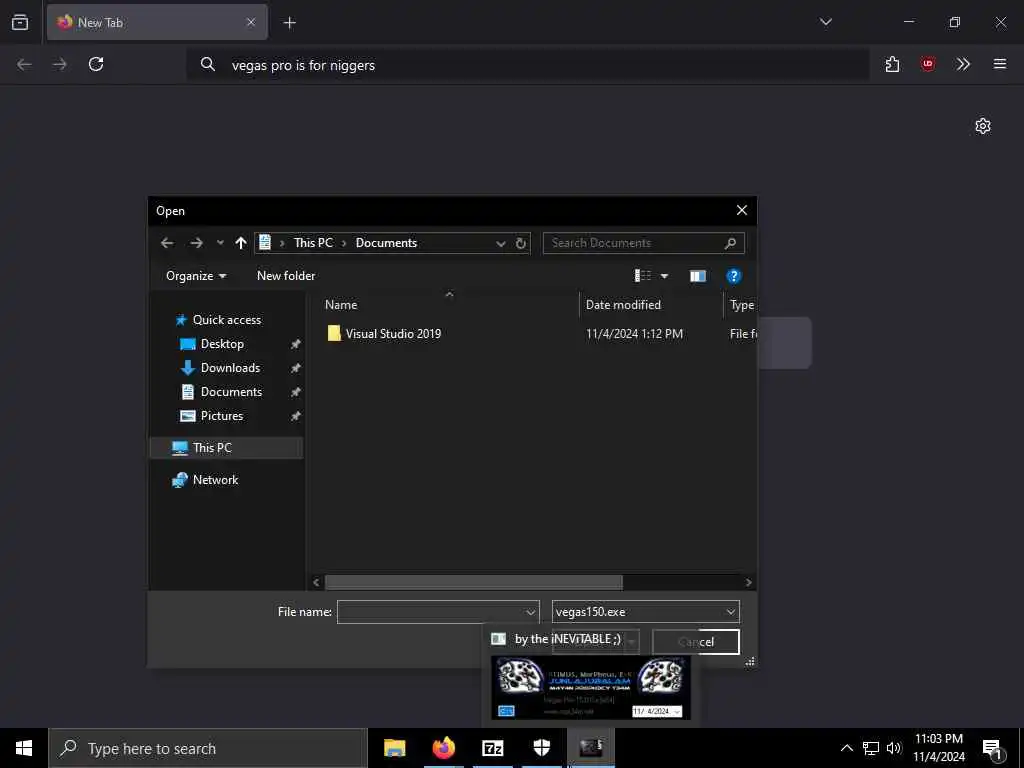This screenshot has height=768, width=1024.
Task: Unpin Downloads using its pin icon
Action: pos(295,368)
